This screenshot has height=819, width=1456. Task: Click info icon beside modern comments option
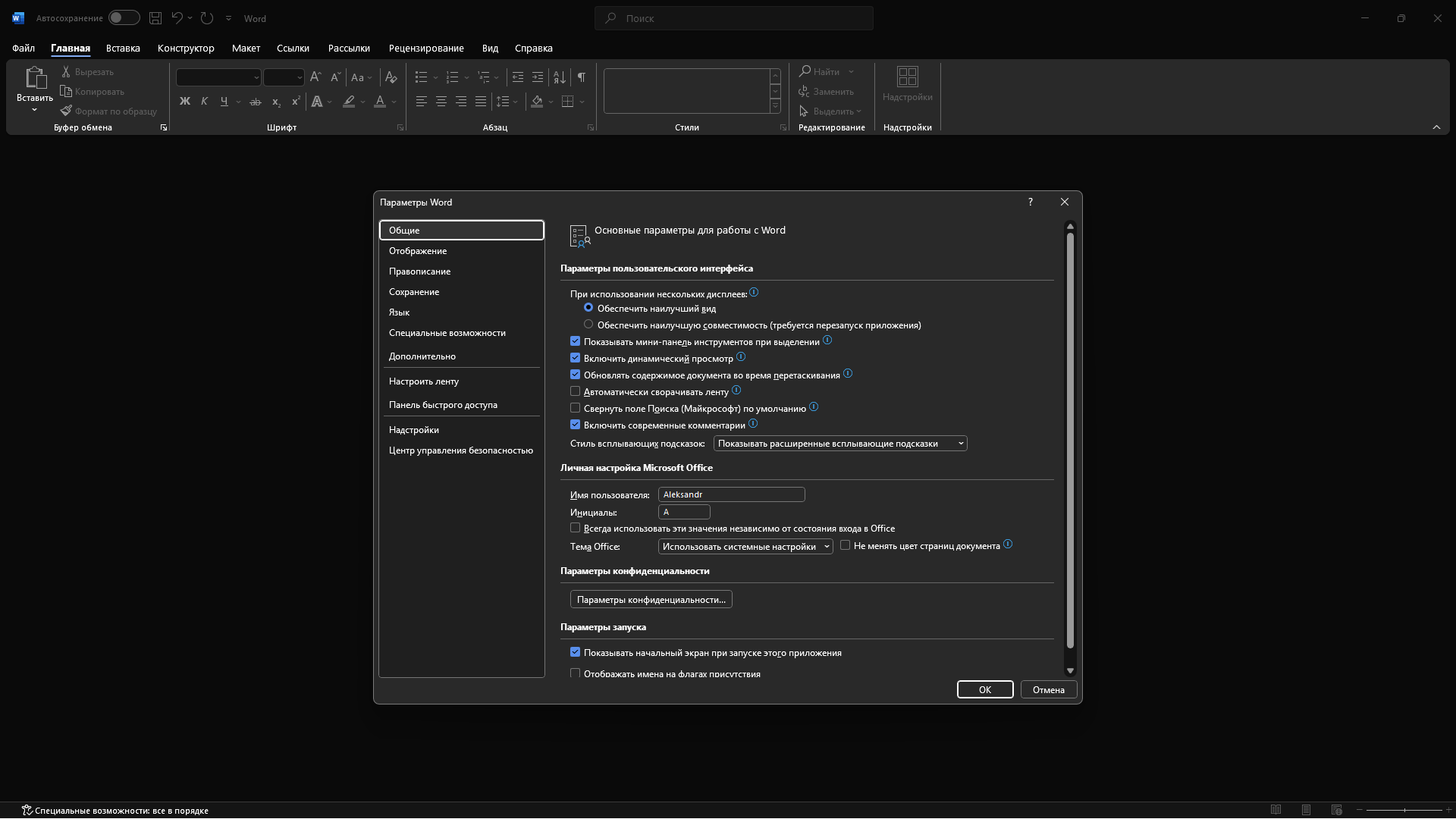coord(753,424)
